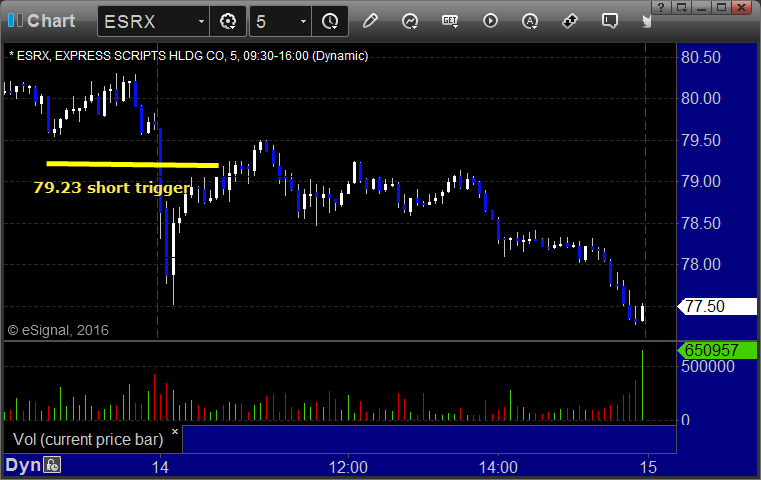Close the Vol study label with x

click(175, 431)
